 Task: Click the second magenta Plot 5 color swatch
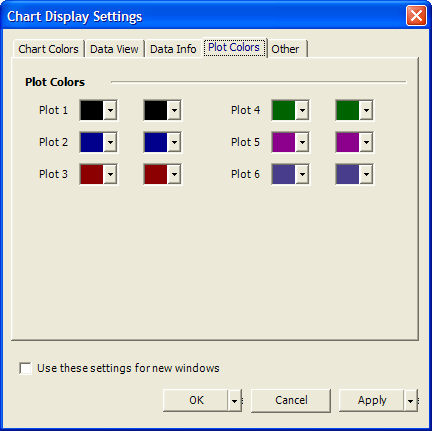tap(348, 142)
